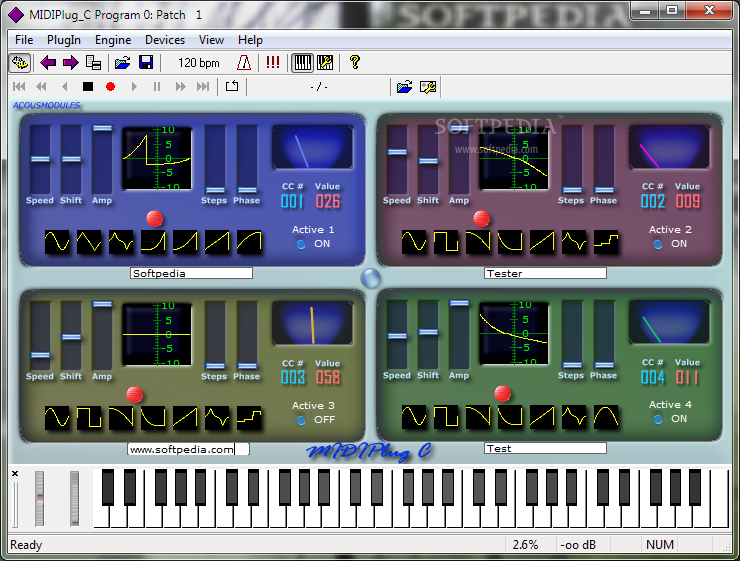Click the plugin editor toolbar icon

(x=20, y=63)
